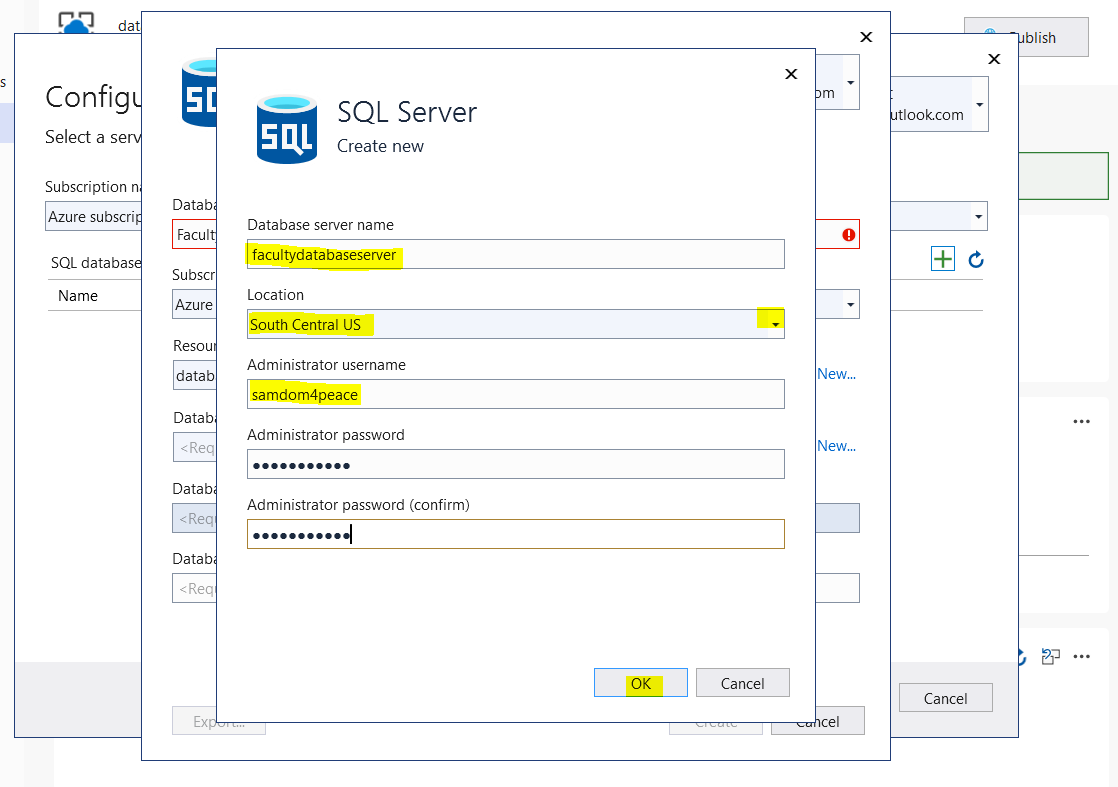Click the Administrator password field
Screen dimensions: 1118x787
click(x=516, y=464)
